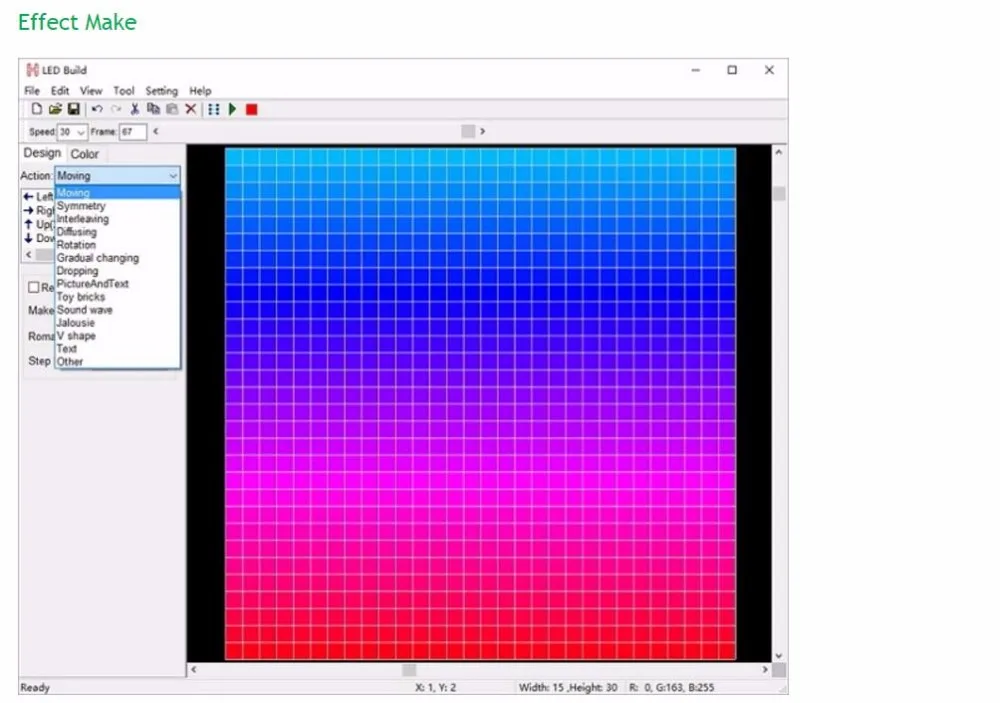The image size is (1000, 703).
Task: Open the Setting menu
Action: [x=161, y=91]
